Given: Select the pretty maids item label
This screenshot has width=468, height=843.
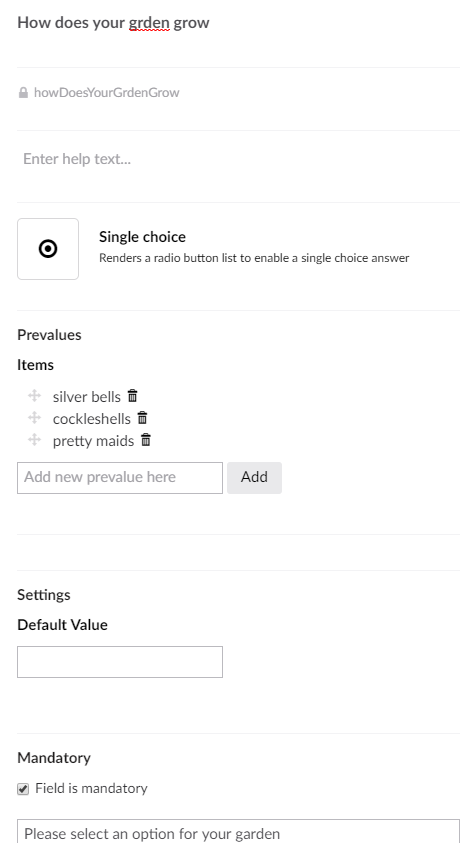Looking at the screenshot, I should click(93, 441).
